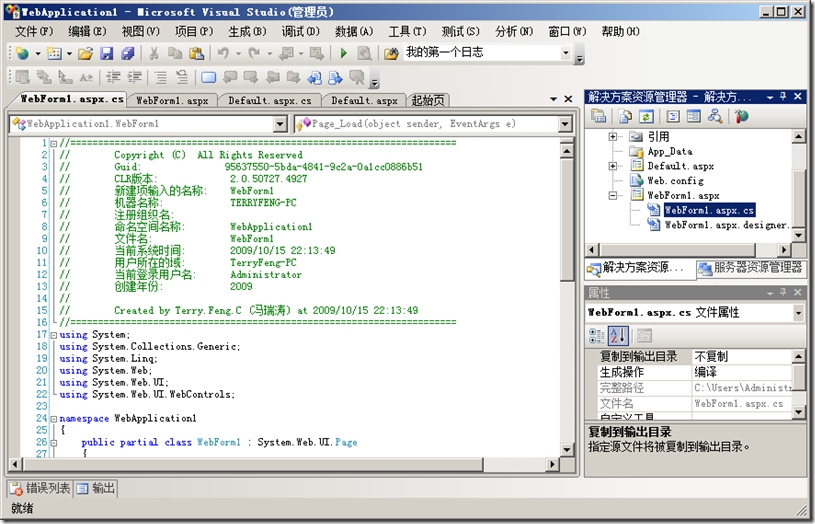The width and height of the screenshot is (815, 524).
Task: Click the Save All icon
Action: pos(127,53)
